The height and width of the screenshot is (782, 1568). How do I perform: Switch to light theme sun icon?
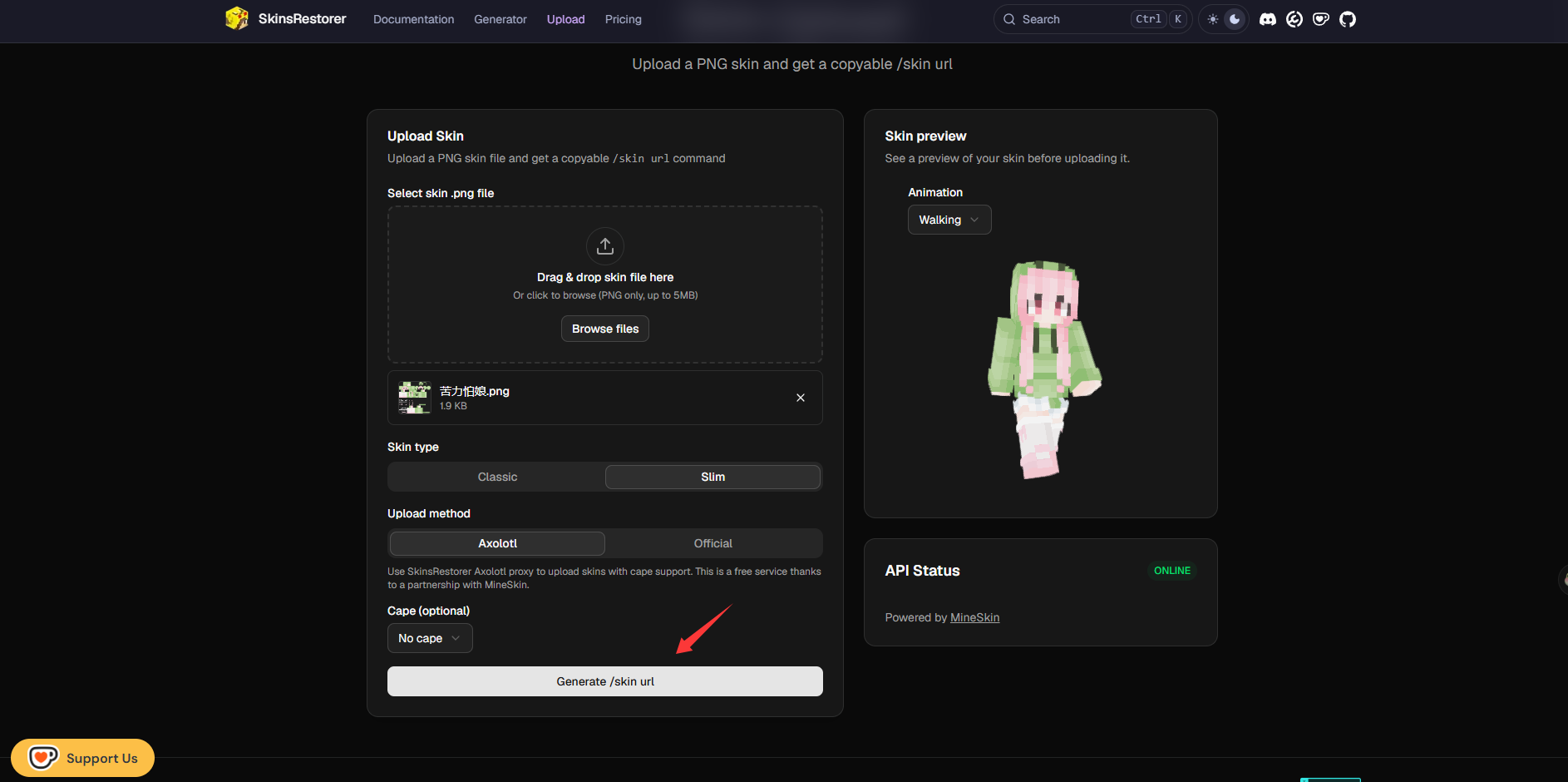pyautogui.click(x=1213, y=19)
